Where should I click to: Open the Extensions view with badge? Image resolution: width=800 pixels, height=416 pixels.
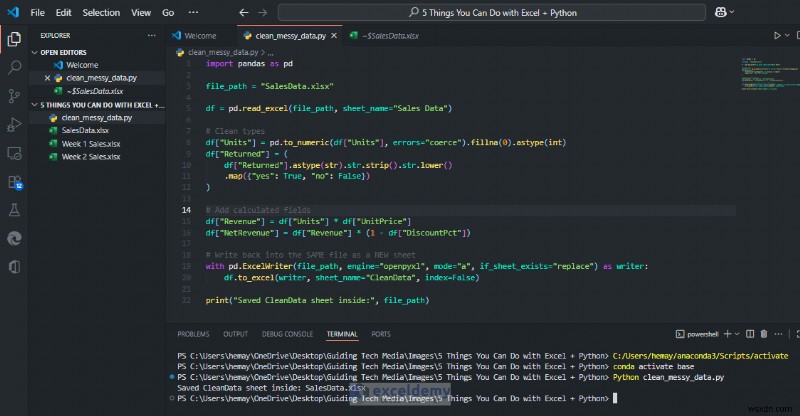click(15, 182)
